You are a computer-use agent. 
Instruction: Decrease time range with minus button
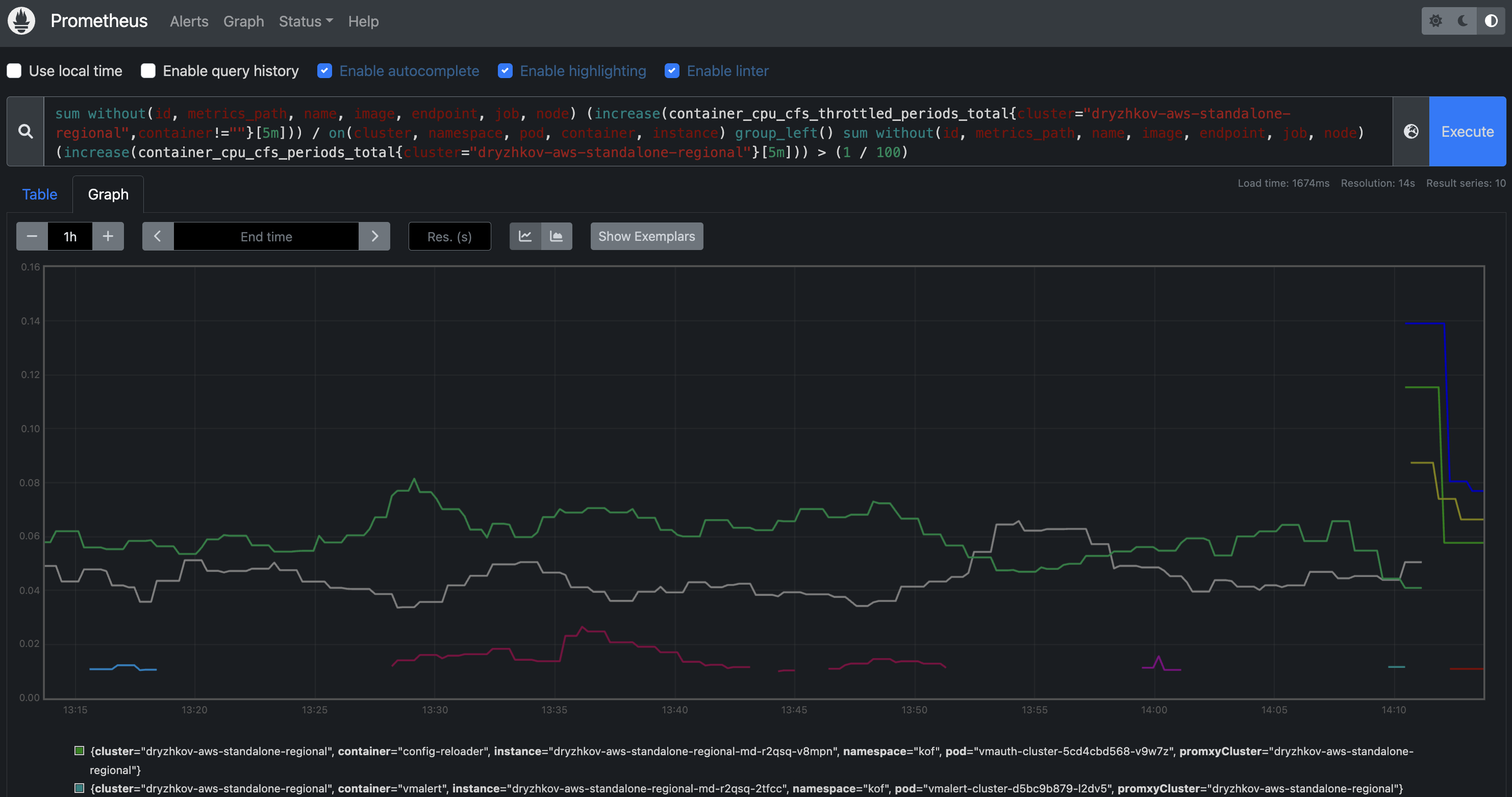[x=32, y=237]
